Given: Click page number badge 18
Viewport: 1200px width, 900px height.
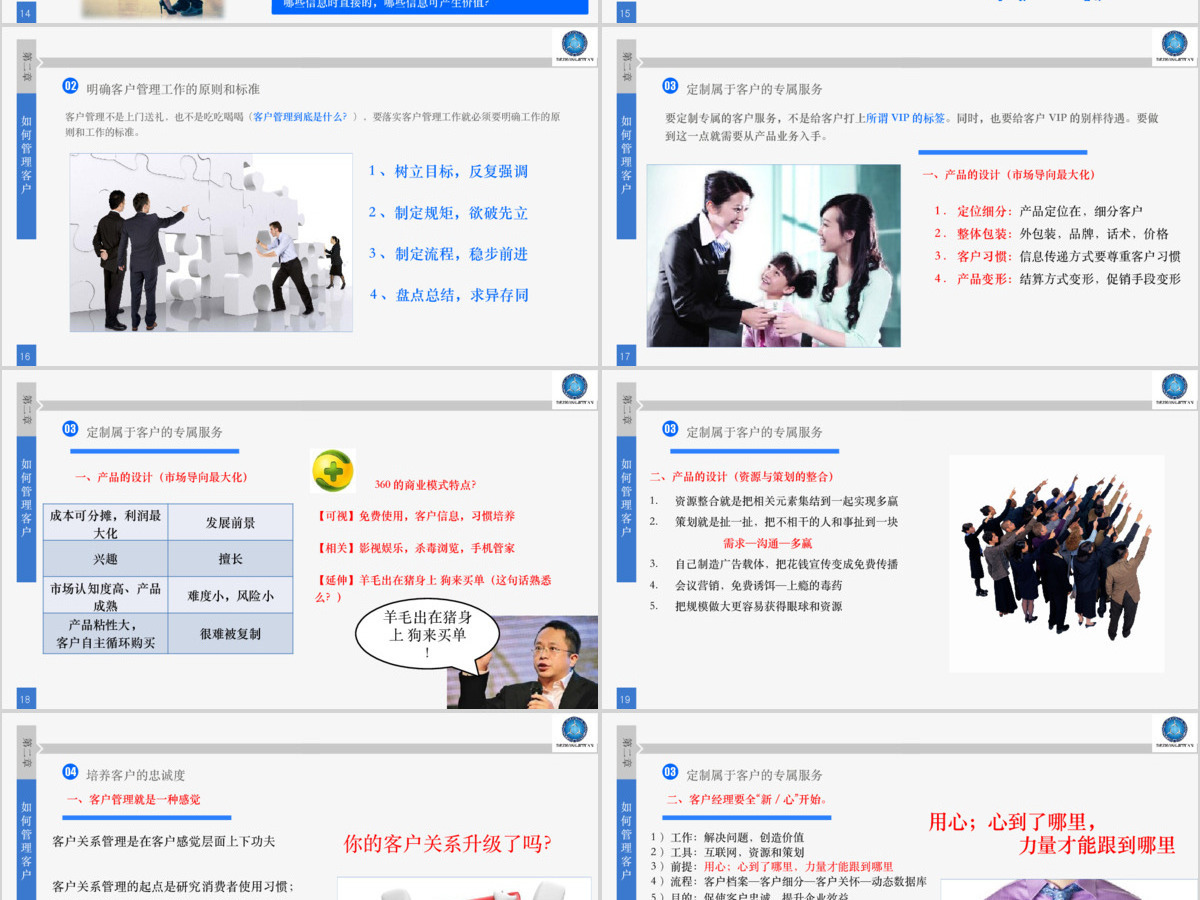Looking at the screenshot, I should coord(26,700).
